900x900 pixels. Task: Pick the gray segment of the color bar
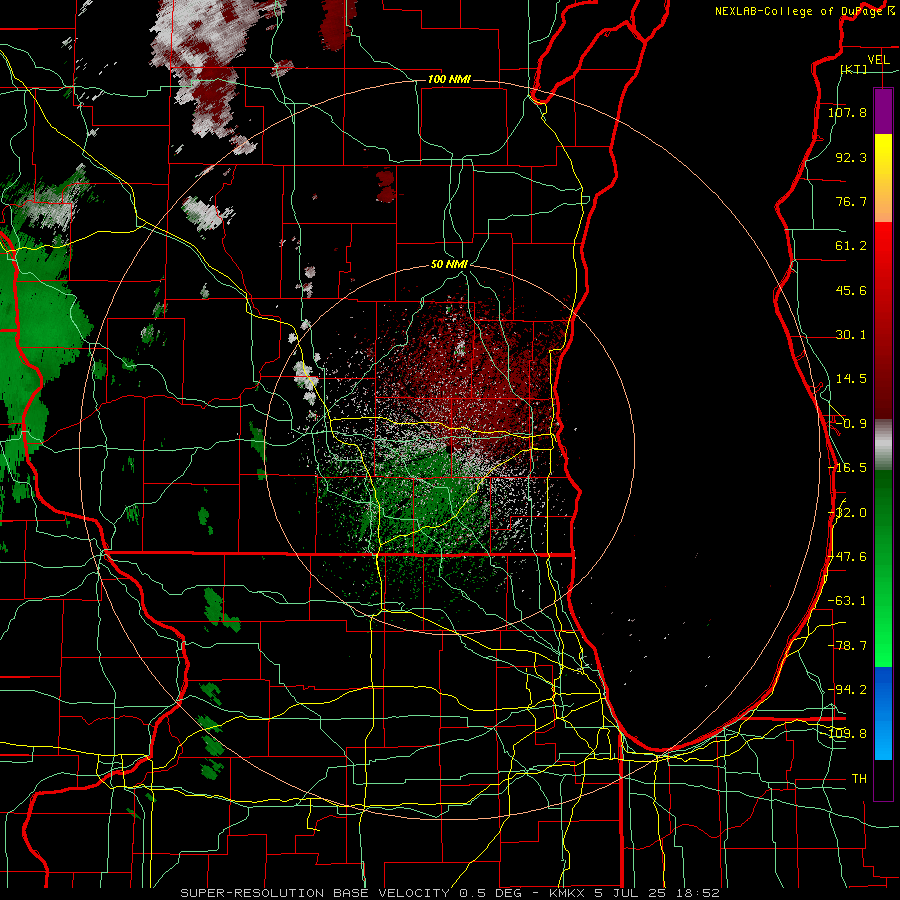coord(883,445)
